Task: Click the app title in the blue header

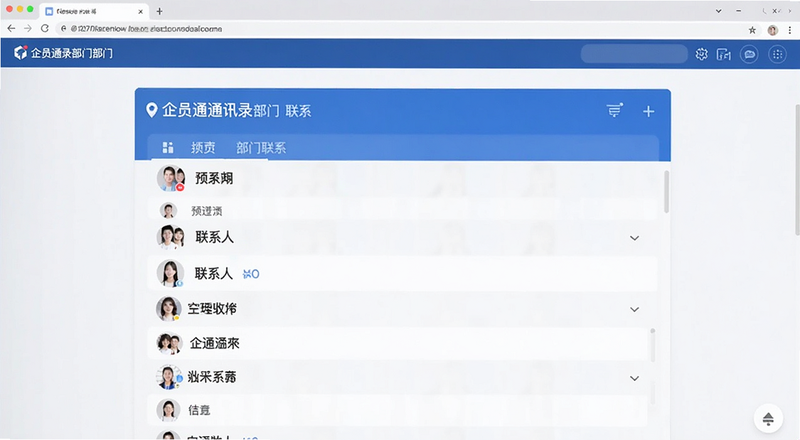Action: (x=71, y=53)
